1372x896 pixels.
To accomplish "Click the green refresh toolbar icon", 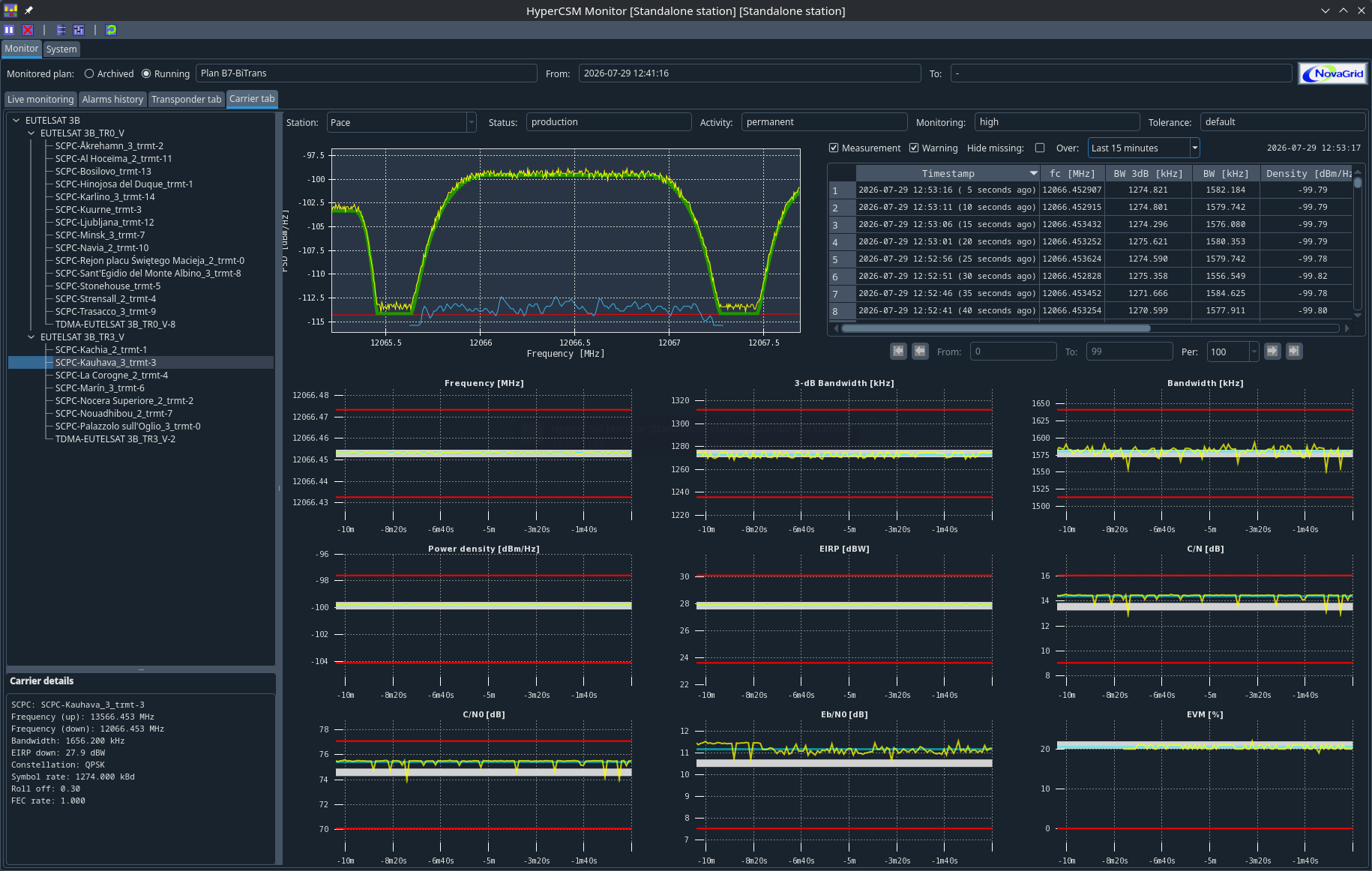I will [111, 30].
